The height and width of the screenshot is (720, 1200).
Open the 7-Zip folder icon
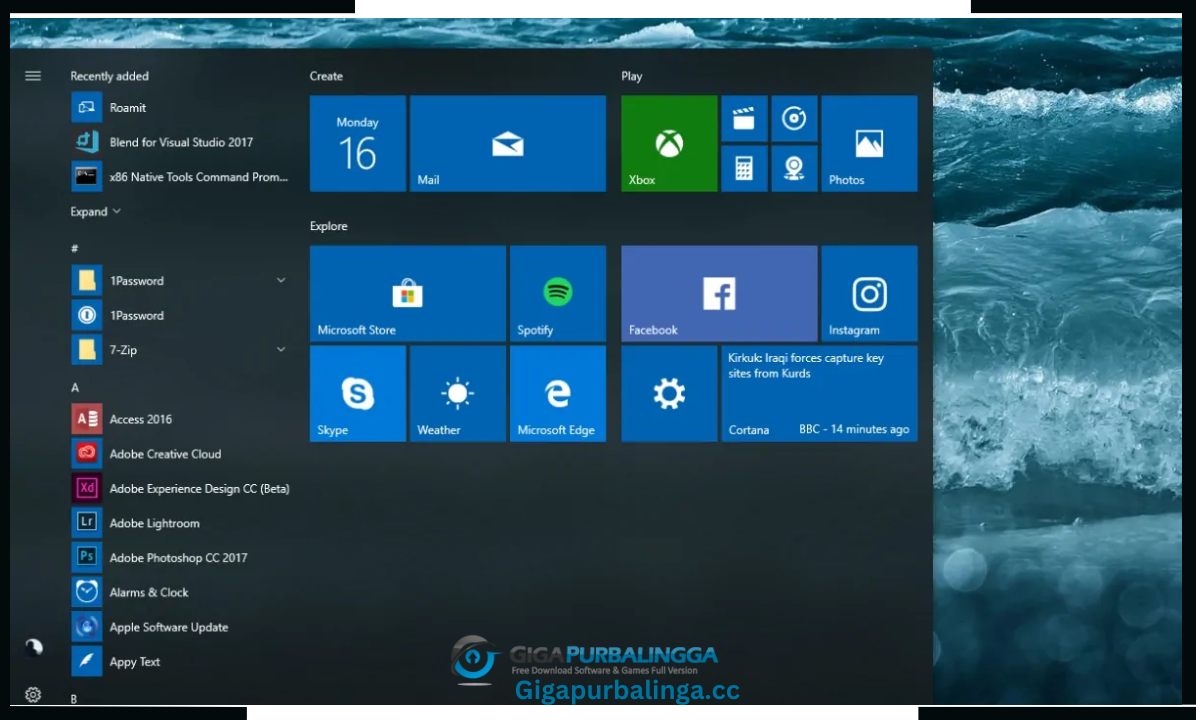87,350
